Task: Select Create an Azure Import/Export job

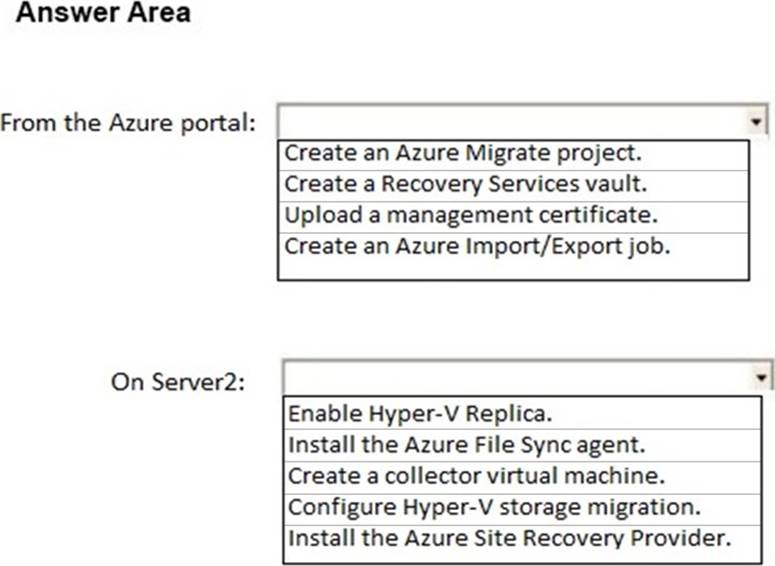Action: (x=477, y=245)
